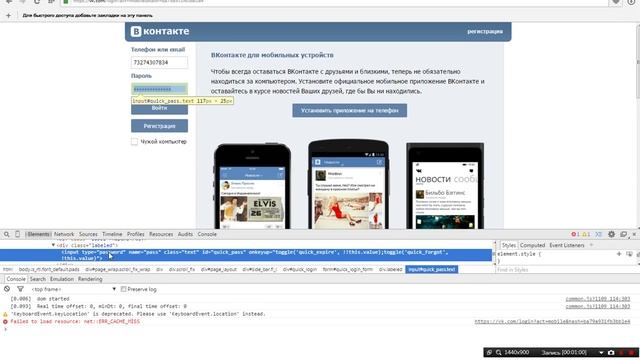
Task: Collapse the div class="labeled" node
Action: coord(53,245)
